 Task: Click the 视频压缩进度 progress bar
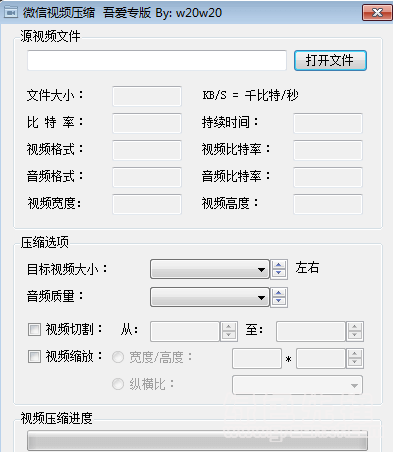click(197, 441)
